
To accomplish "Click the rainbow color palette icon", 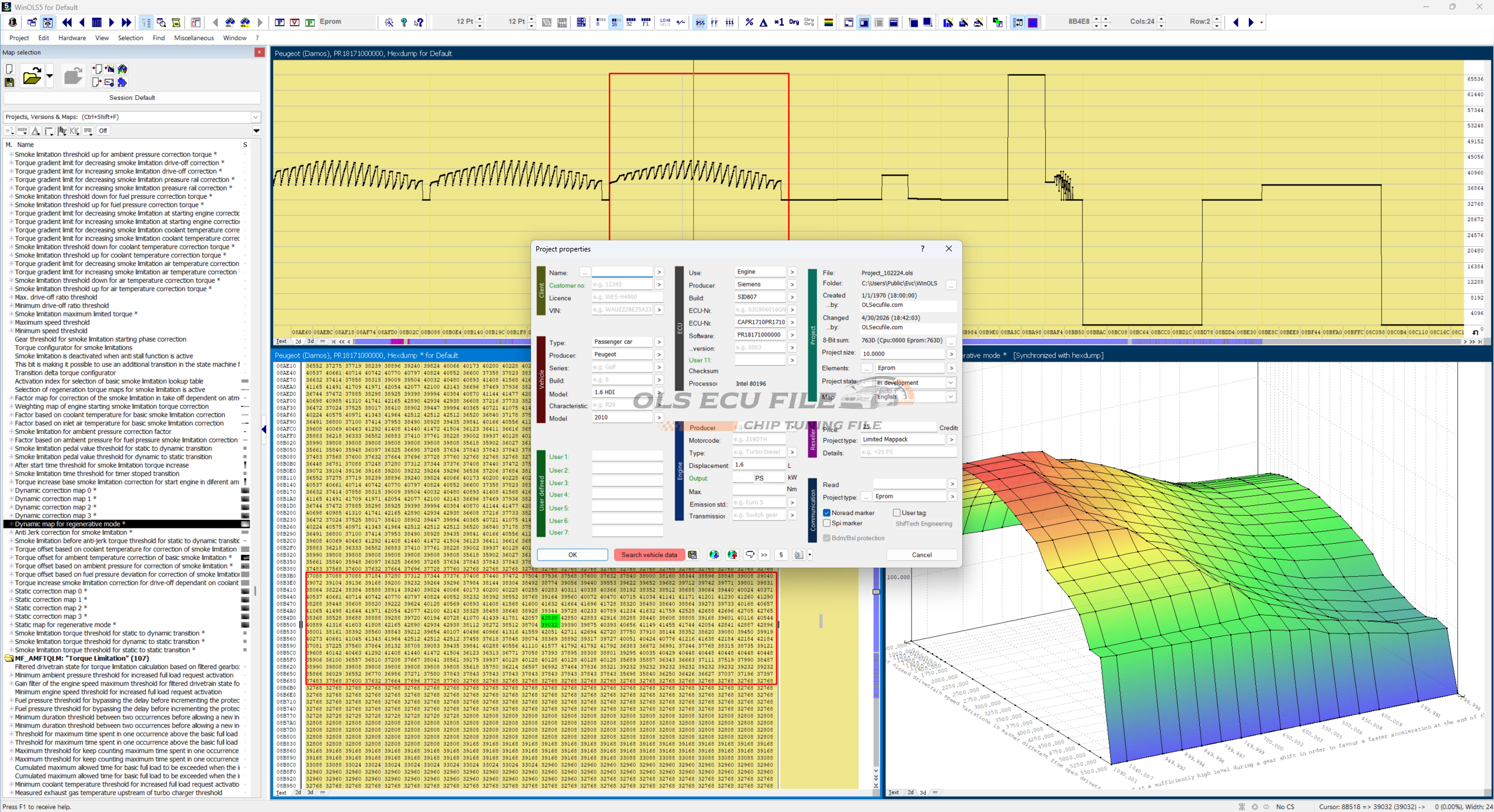I will click(828, 22).
